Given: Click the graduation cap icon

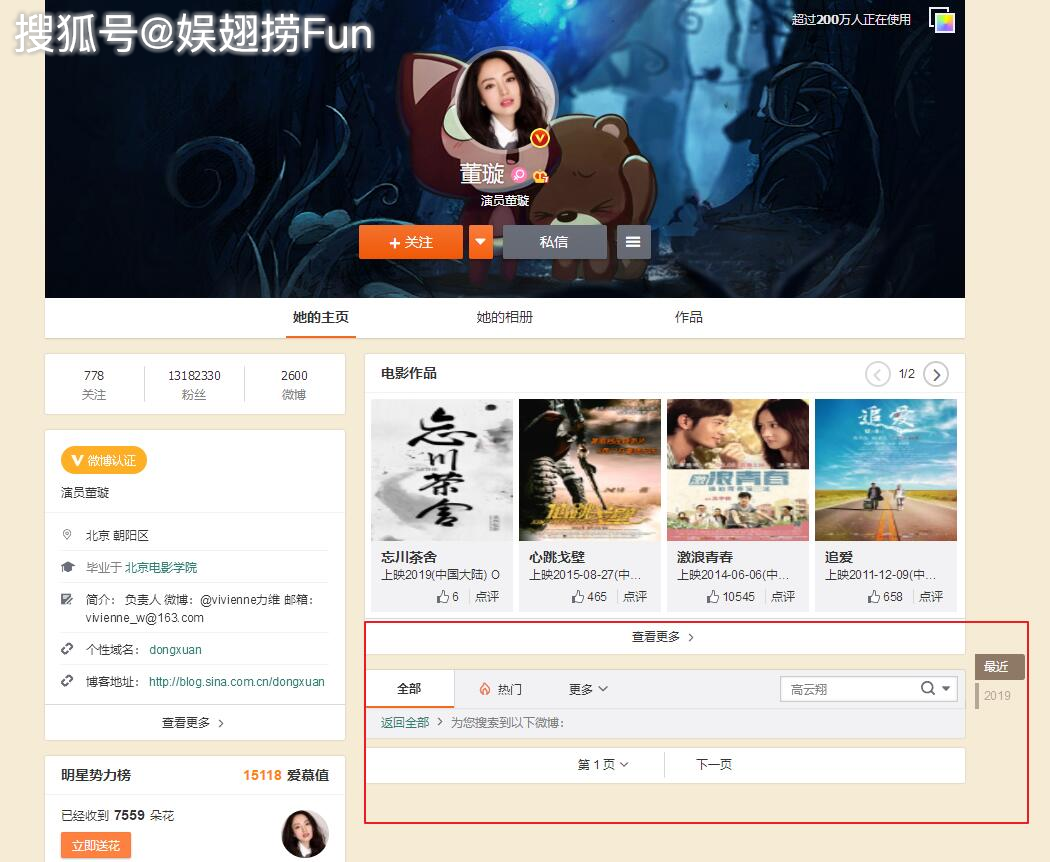Looking at the screenshot, I should pyautogui.click(x=67, y=567).
